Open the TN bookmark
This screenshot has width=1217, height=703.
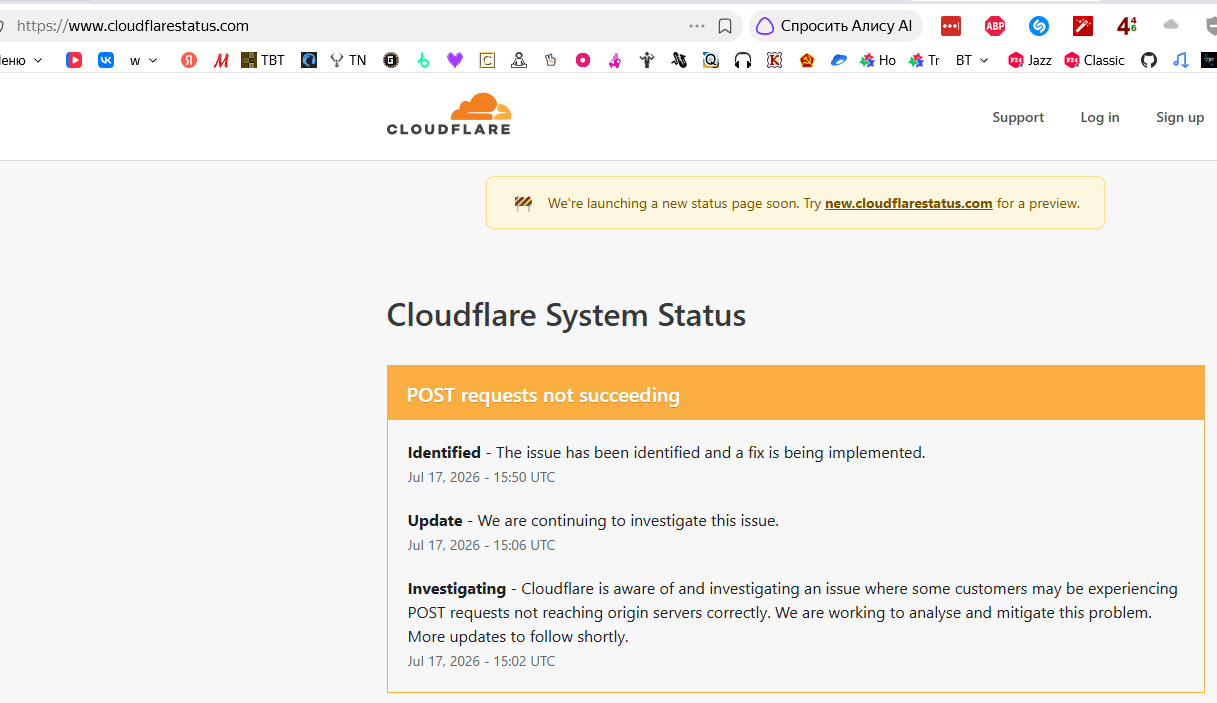click(348, 60)
